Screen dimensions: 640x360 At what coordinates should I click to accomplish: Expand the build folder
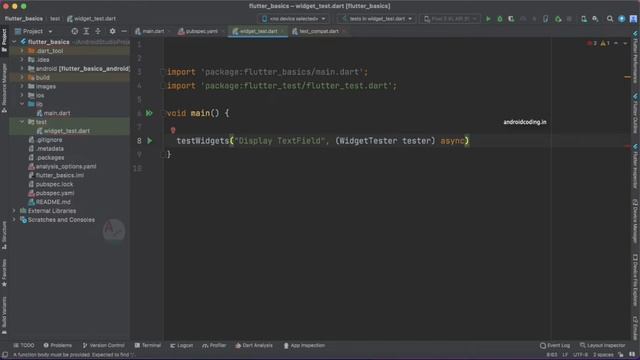click(22, 77)
